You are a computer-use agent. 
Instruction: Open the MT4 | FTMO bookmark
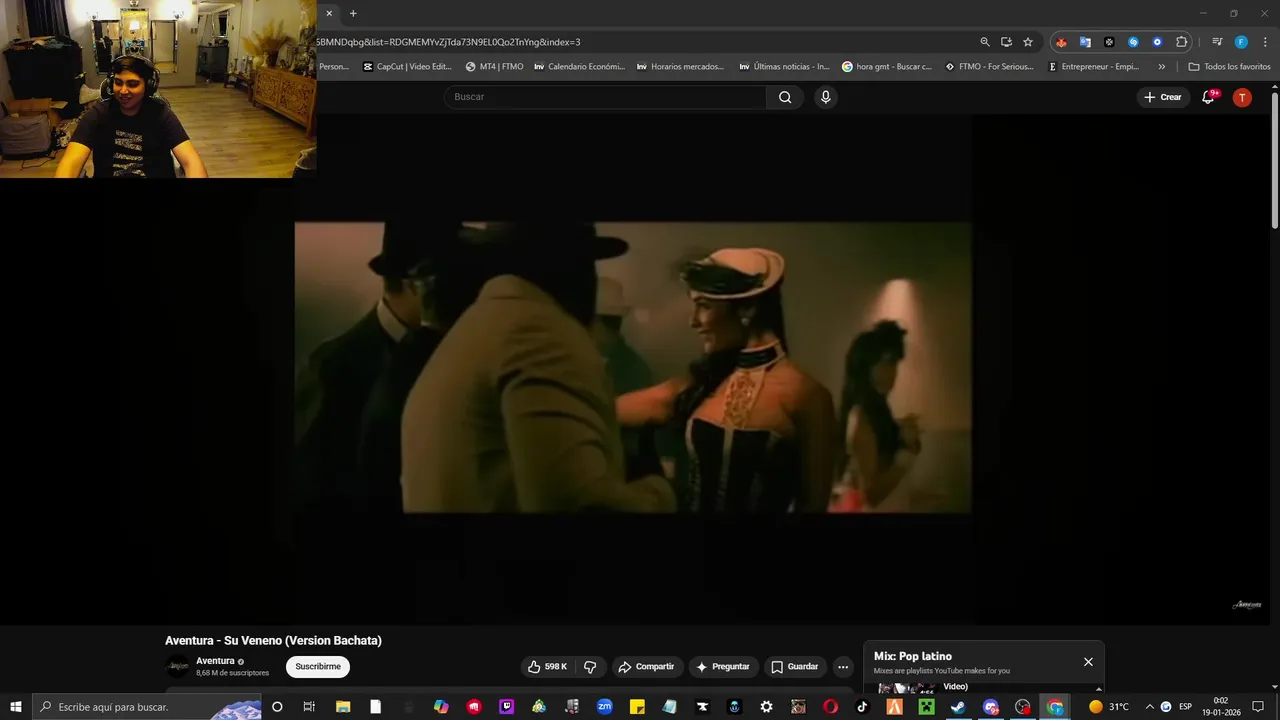point(495,67)
